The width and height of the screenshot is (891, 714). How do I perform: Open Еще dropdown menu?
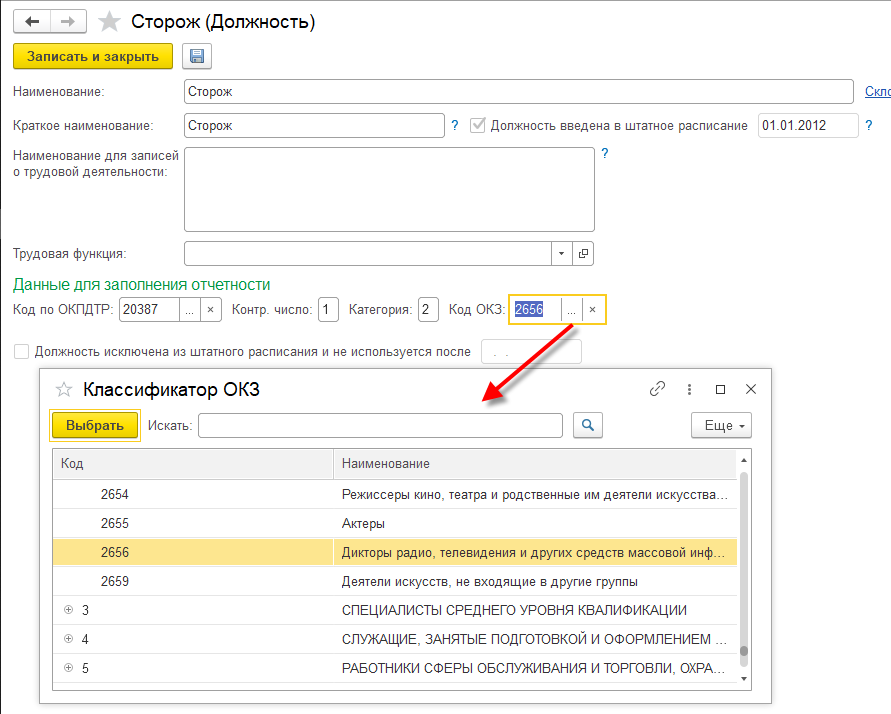click(721, 425)
